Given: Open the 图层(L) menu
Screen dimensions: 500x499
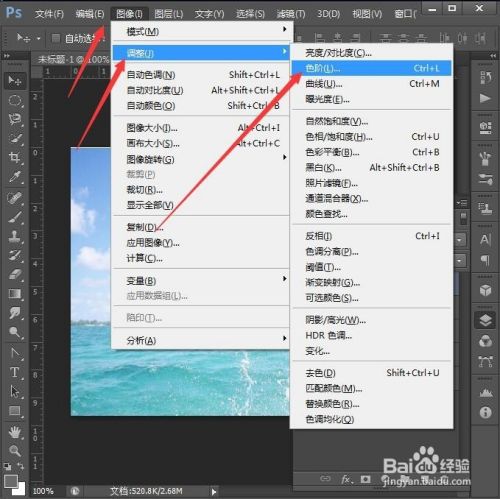Looking at the screenshot, I should [168, 14].
